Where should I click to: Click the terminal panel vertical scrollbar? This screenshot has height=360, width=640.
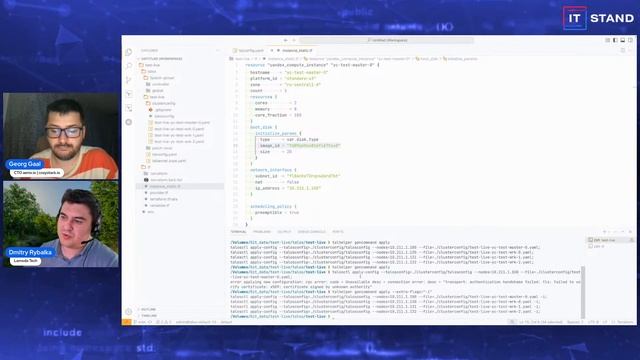pos(583,292)
